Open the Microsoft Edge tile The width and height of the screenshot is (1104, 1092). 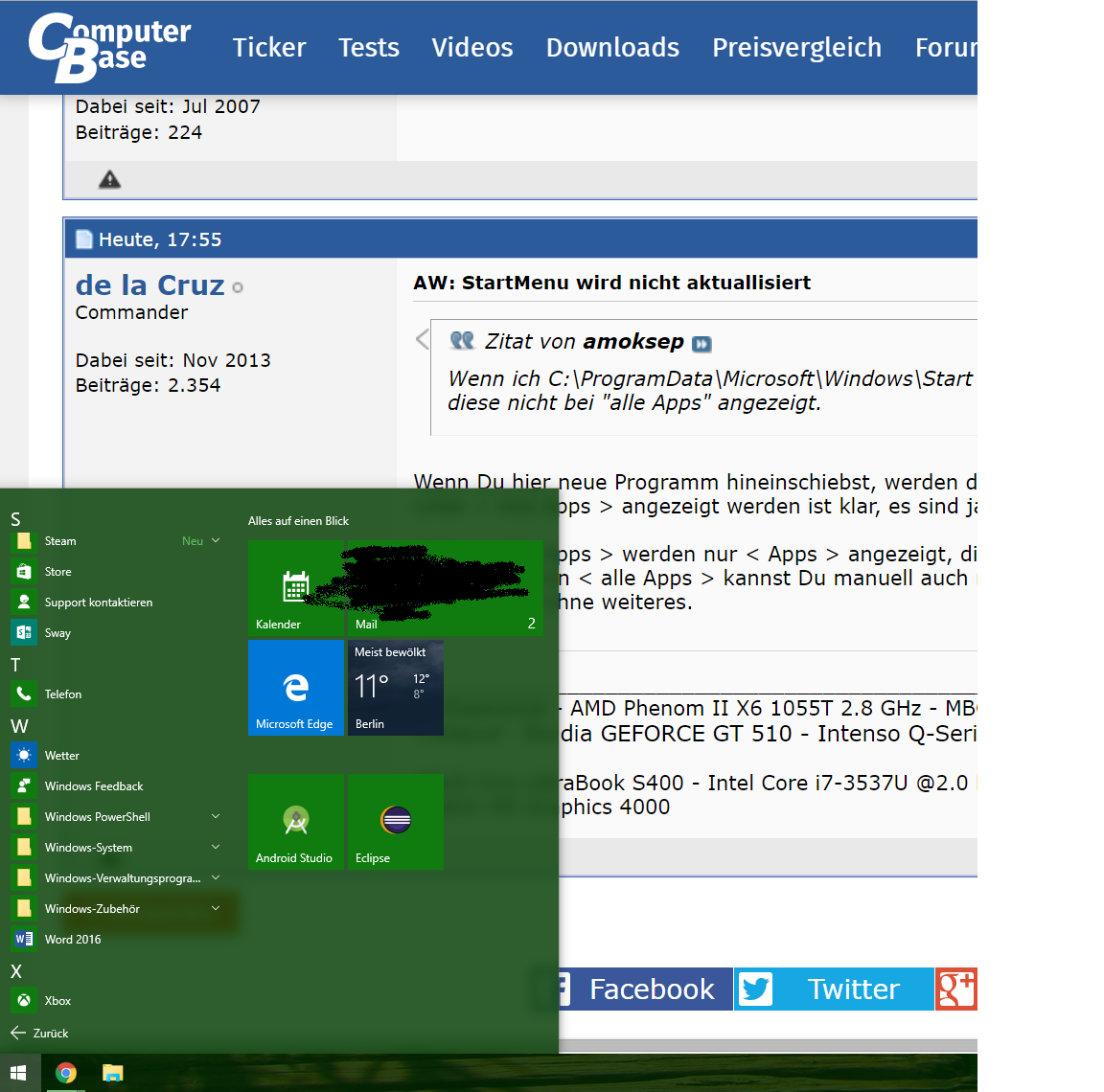pos(296,688)
